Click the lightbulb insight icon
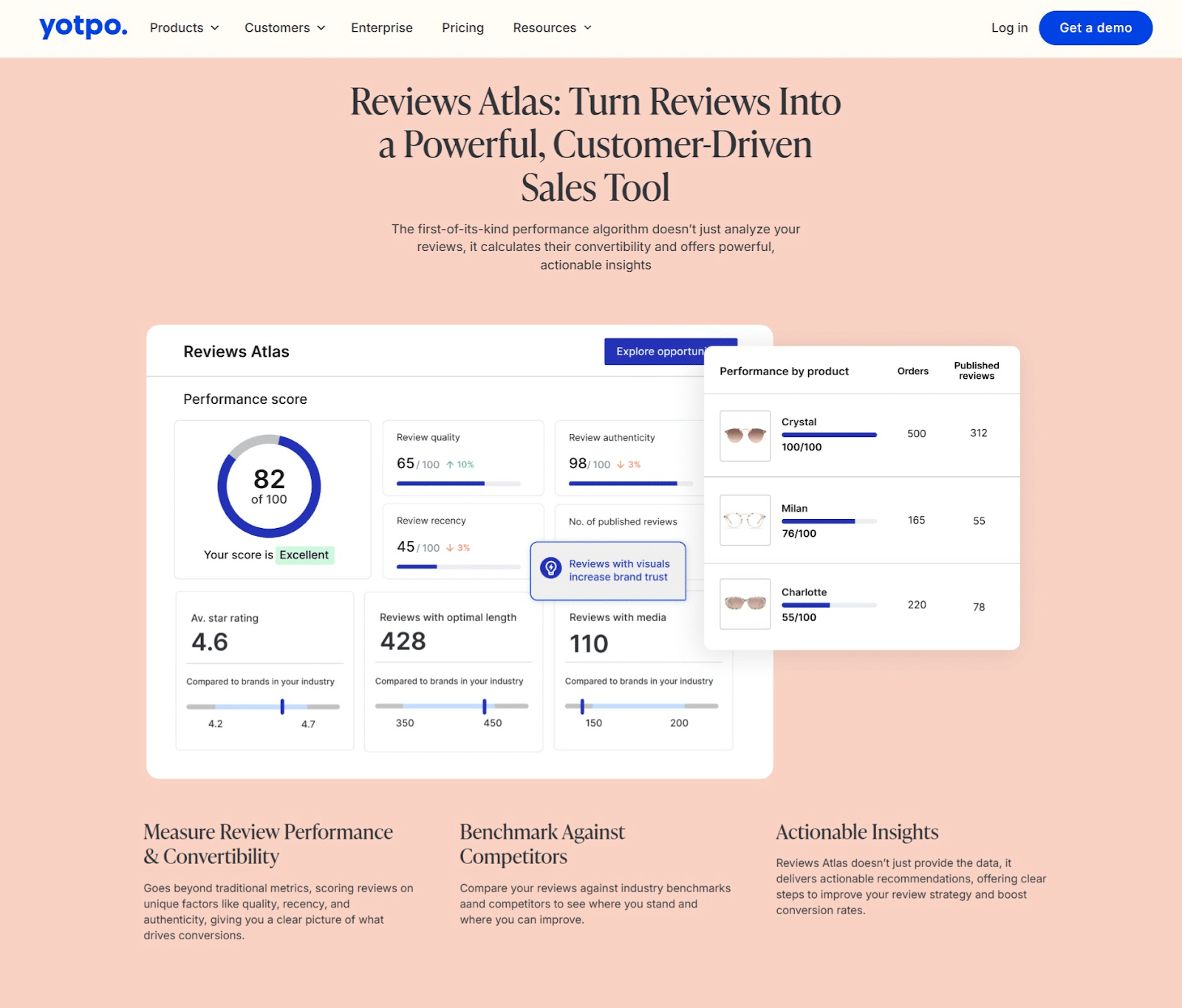The height and width of the screenshot is (1008, 1182). pos(551,568)
